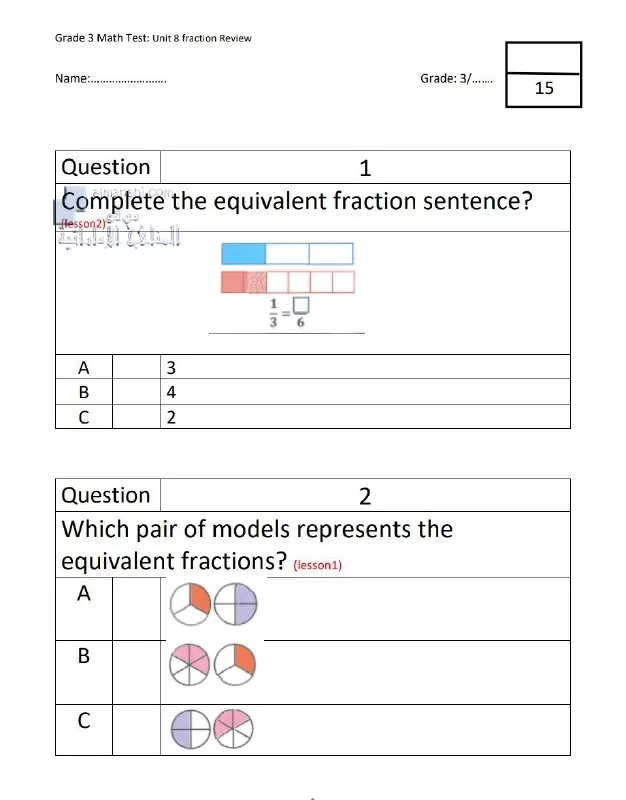626x800 pixels.
Task: Select answer box for option C in Question 1
Action: [x=136, y=417]
